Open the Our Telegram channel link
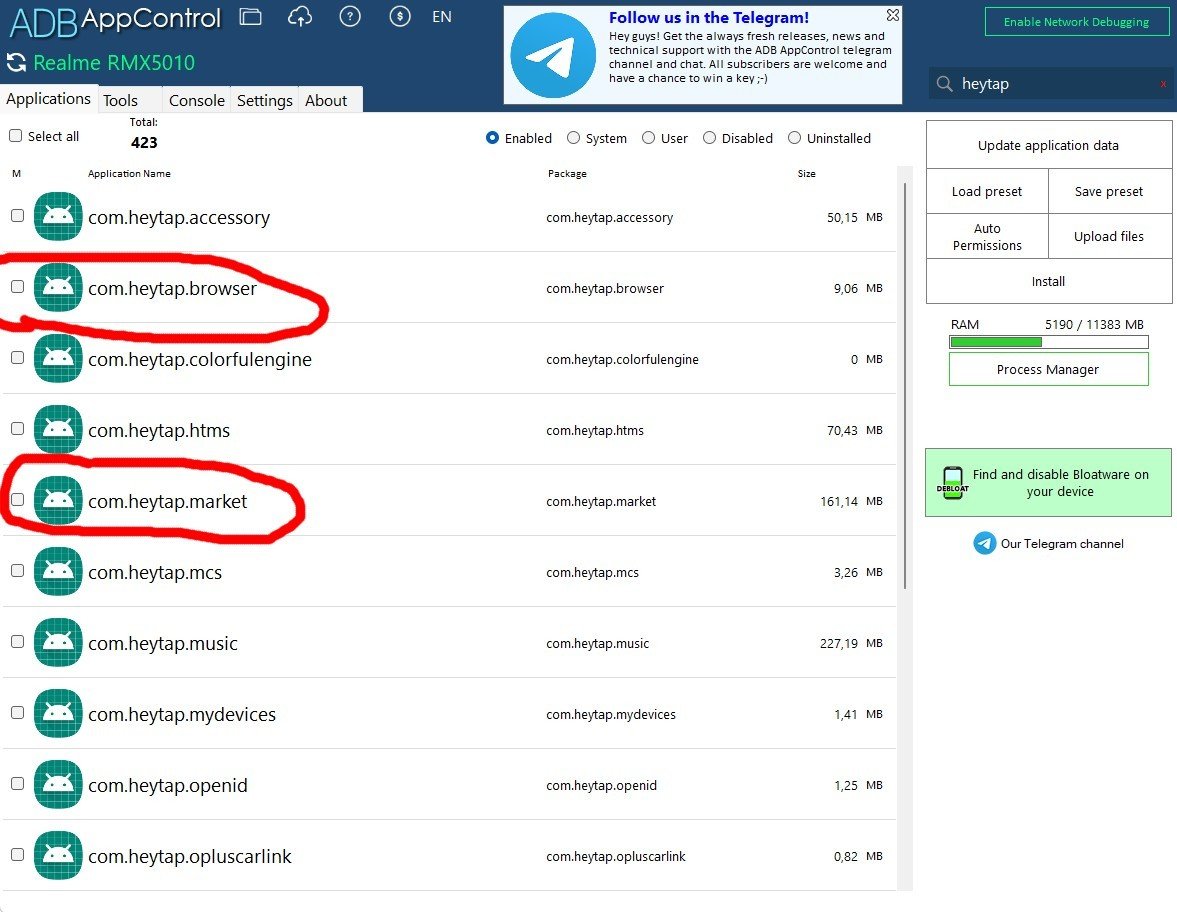 [1061, 543]
